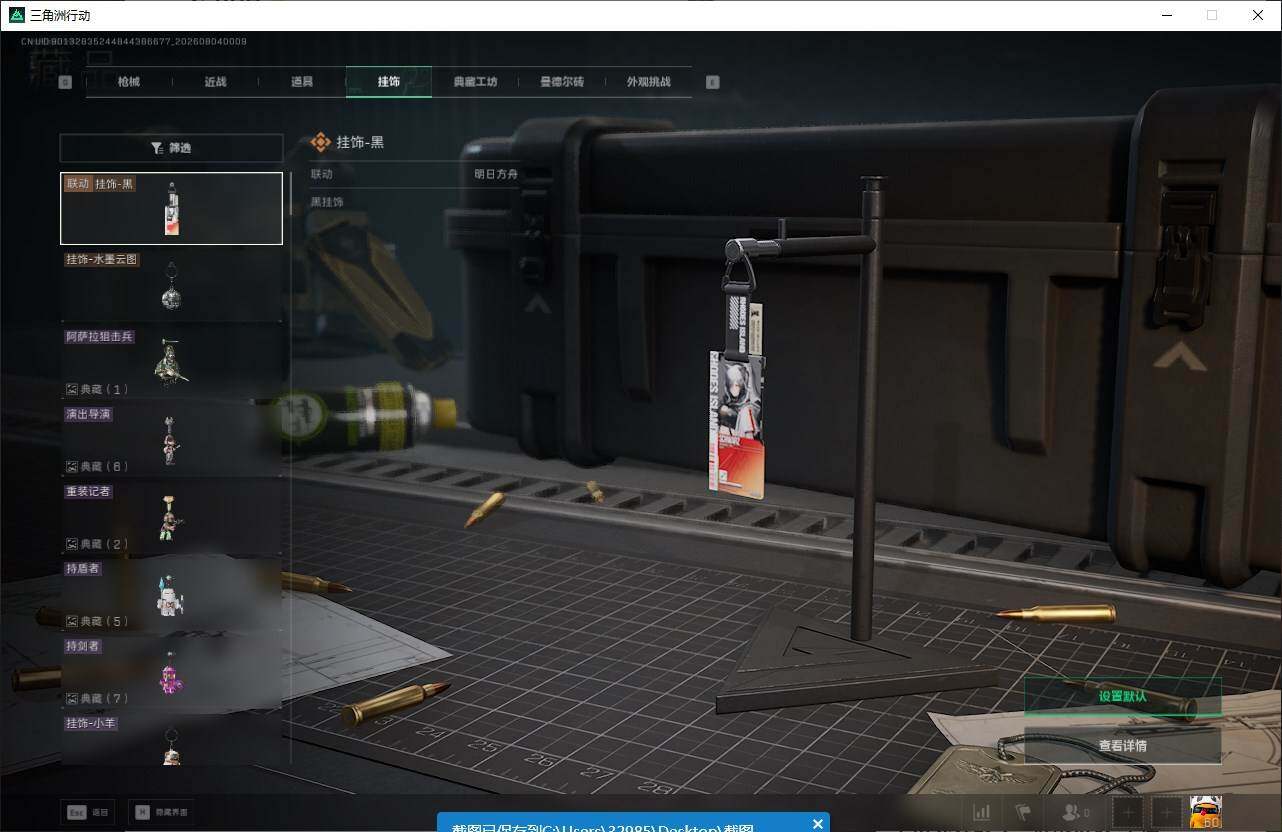Click the 明日方舟 collaboration label
Image resolution: width=1282 pixels, height=832 pixels.
pyautogui.click(x=496, y=174)
